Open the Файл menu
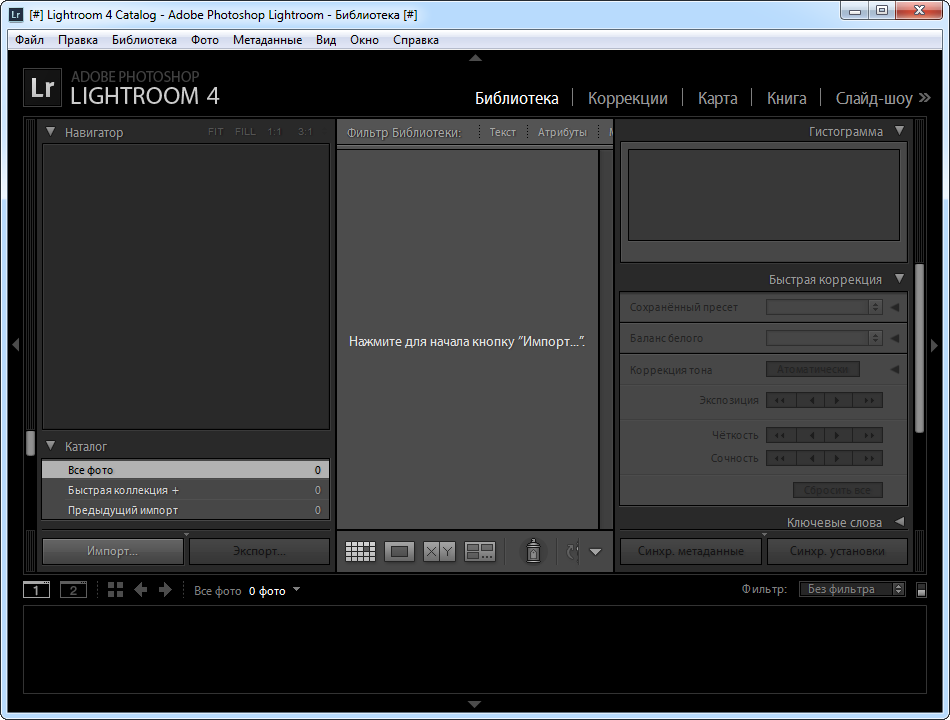 (29, 40)
